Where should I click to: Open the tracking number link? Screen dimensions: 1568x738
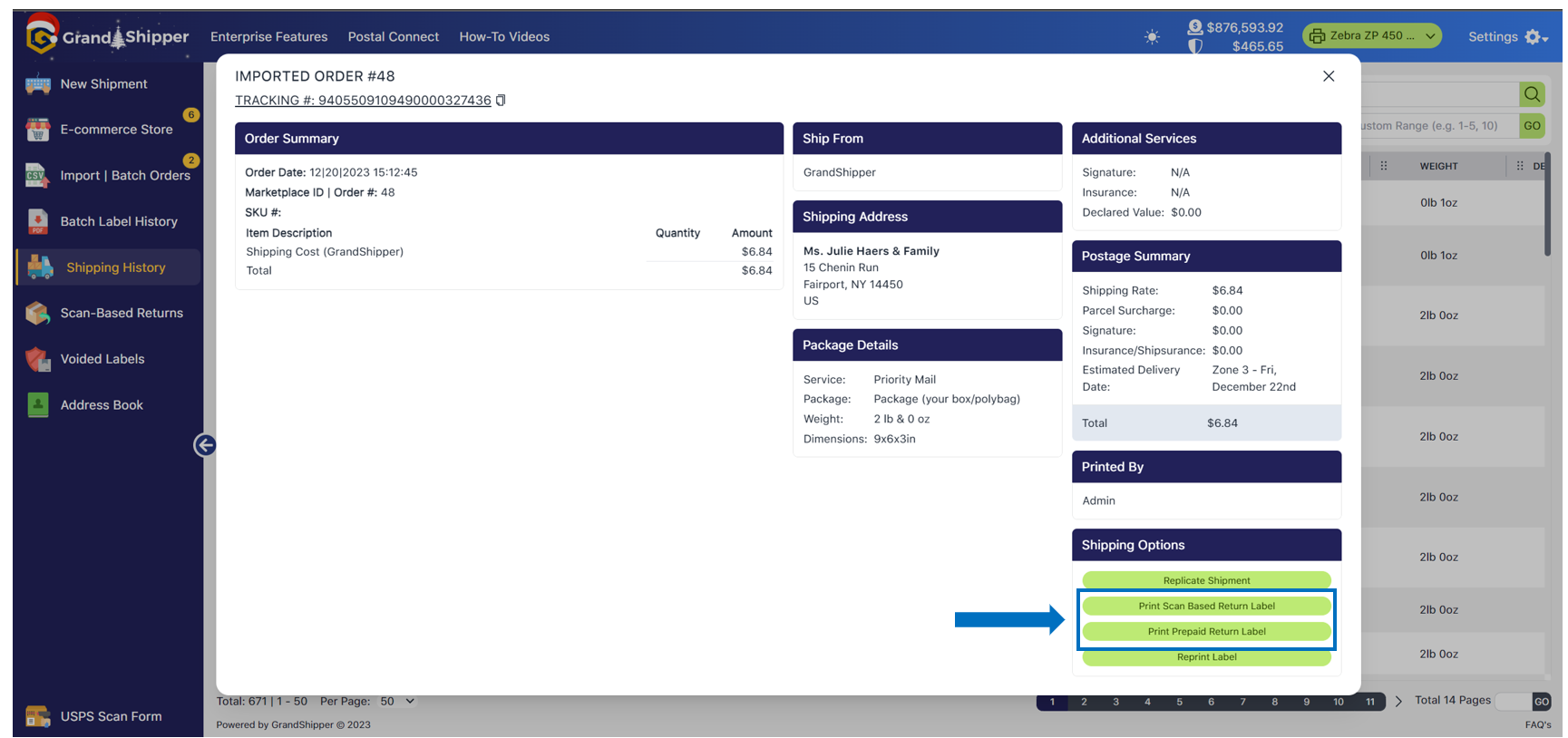[x=363, y=101]
